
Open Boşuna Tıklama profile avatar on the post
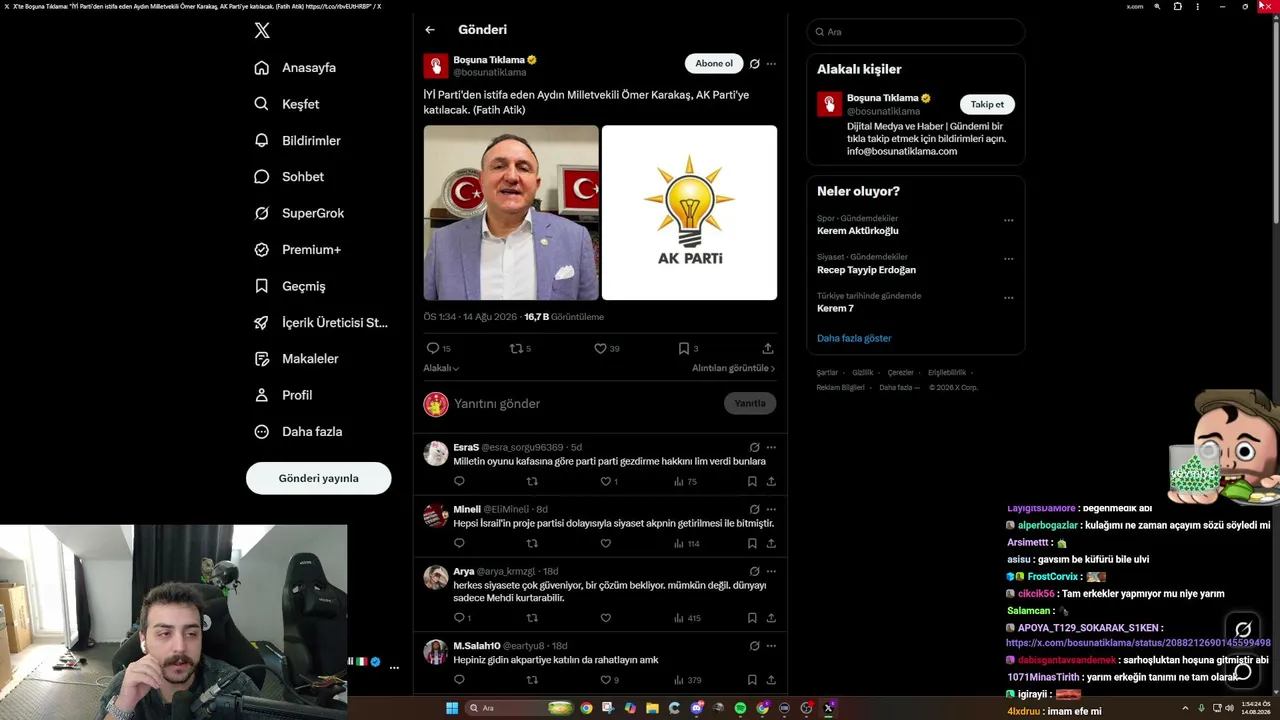436,66
